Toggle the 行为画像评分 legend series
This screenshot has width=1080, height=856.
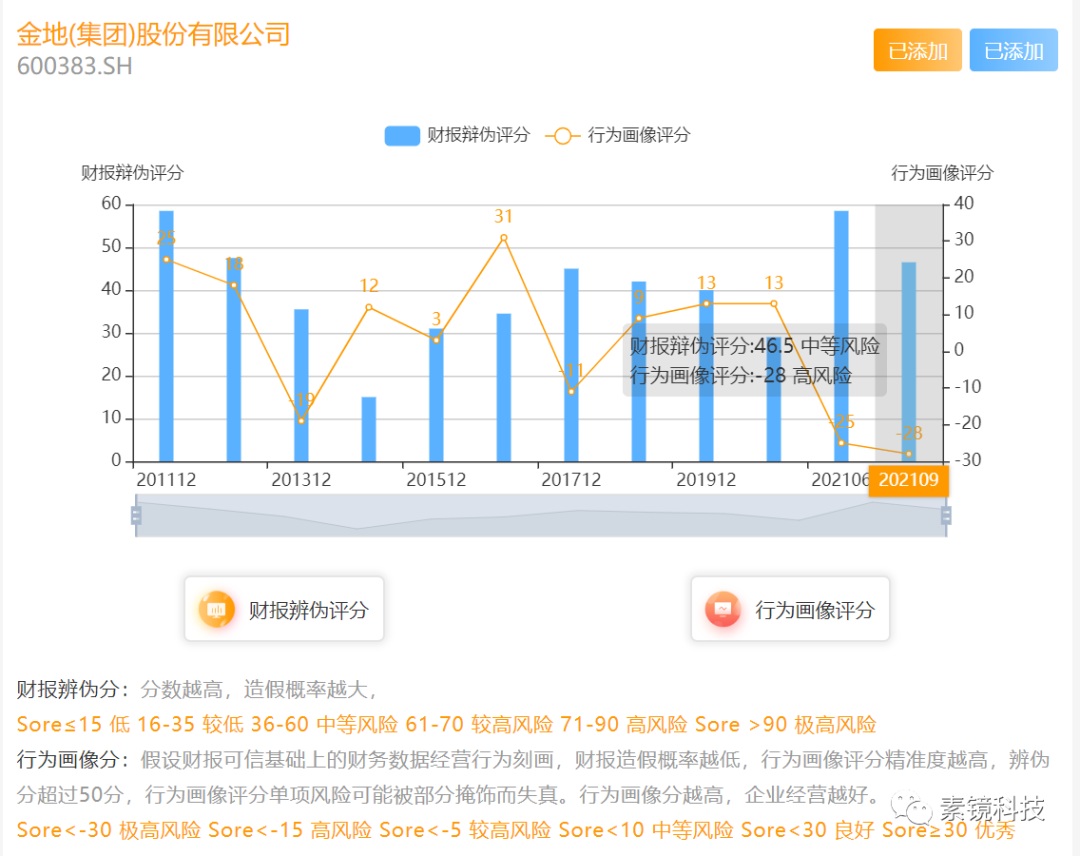pyautogui.click(x=618, y=135)
